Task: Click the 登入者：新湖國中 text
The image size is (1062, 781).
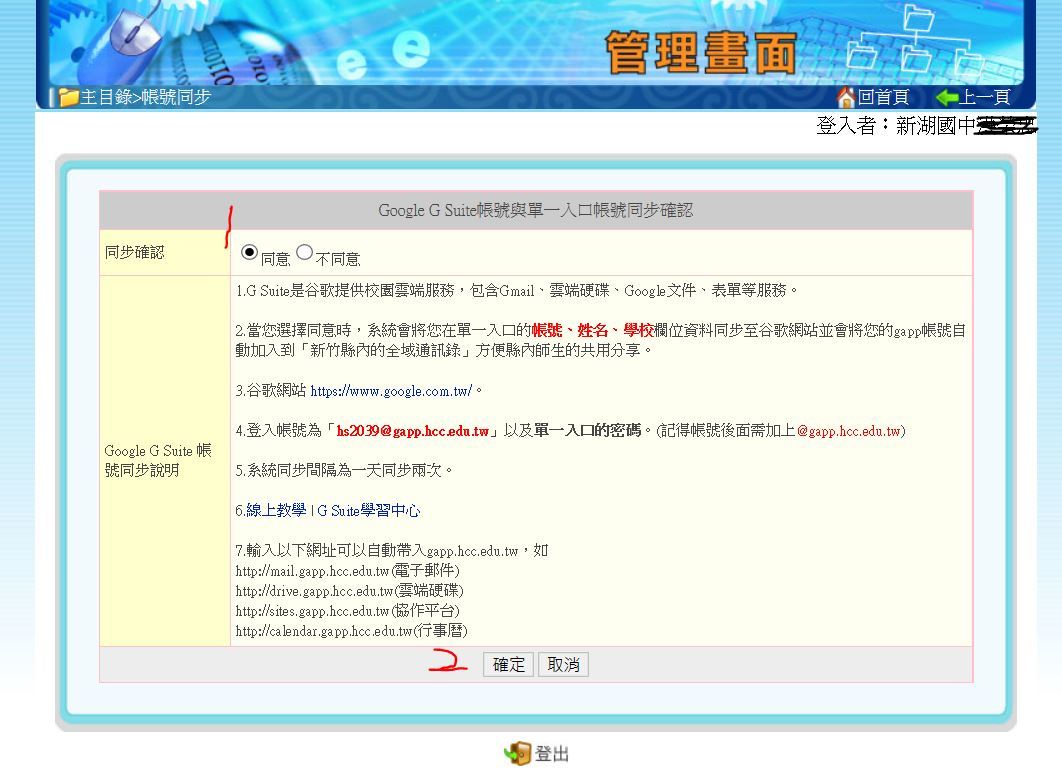Action: [x=895, y=125]
